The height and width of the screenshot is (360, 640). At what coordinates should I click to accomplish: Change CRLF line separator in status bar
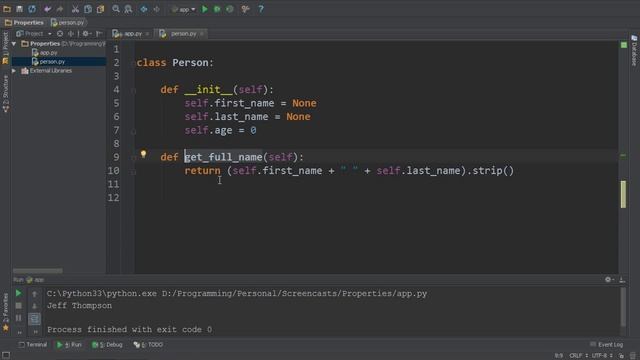pos(578,356)
